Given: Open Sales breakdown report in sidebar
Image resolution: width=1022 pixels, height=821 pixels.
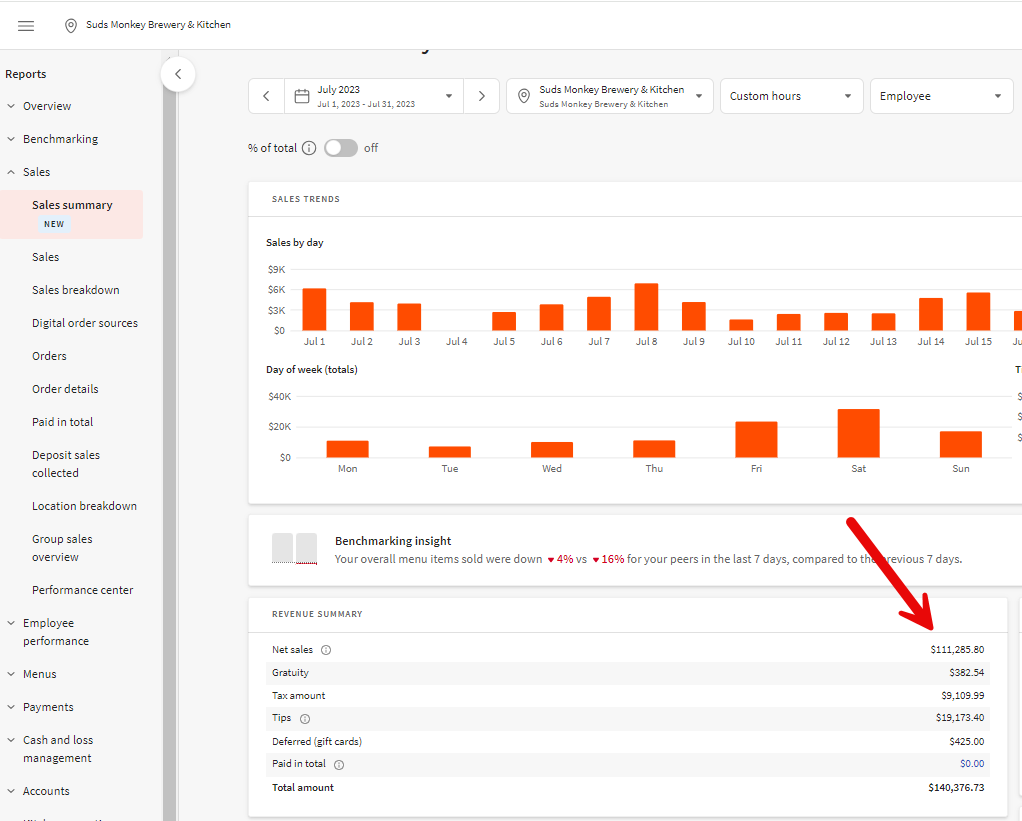Looking at the screenshot, I should (x=76, y=290).
